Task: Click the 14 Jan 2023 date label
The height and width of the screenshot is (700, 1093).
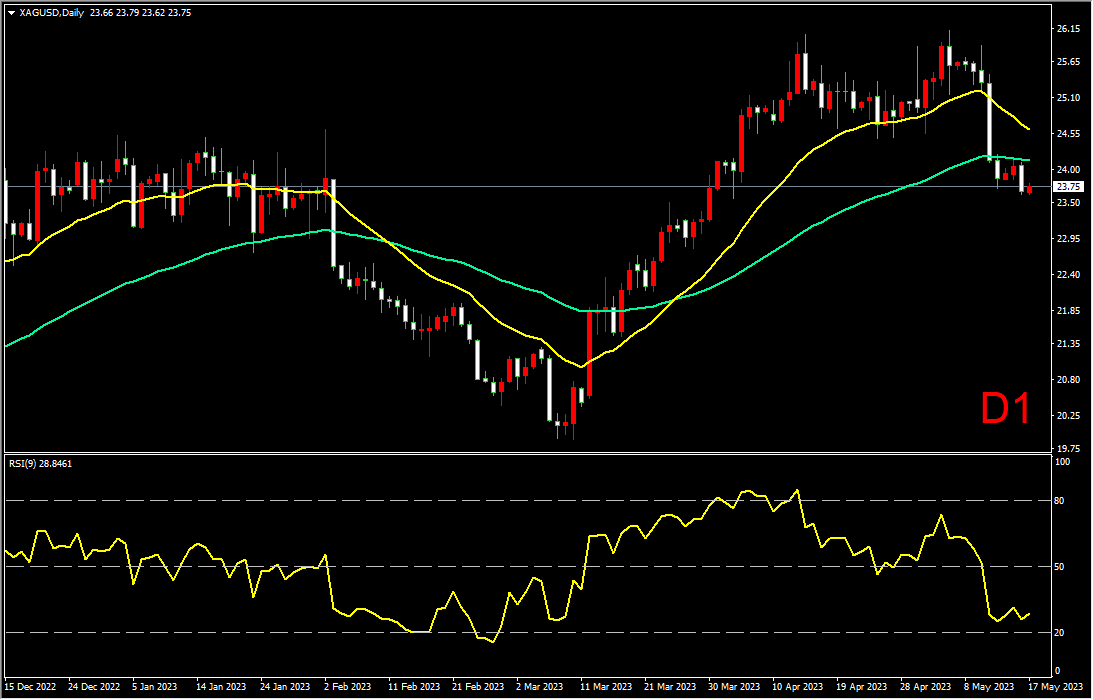Action: coord(222,687)
